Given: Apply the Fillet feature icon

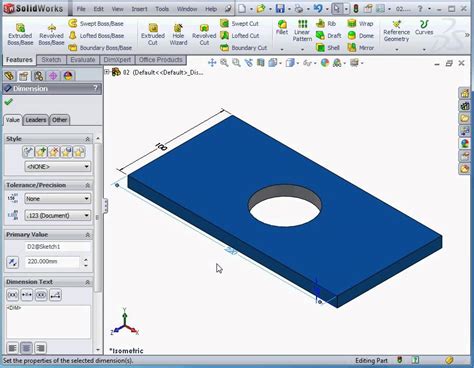Looking at the screenshot, I should [282, 27].
